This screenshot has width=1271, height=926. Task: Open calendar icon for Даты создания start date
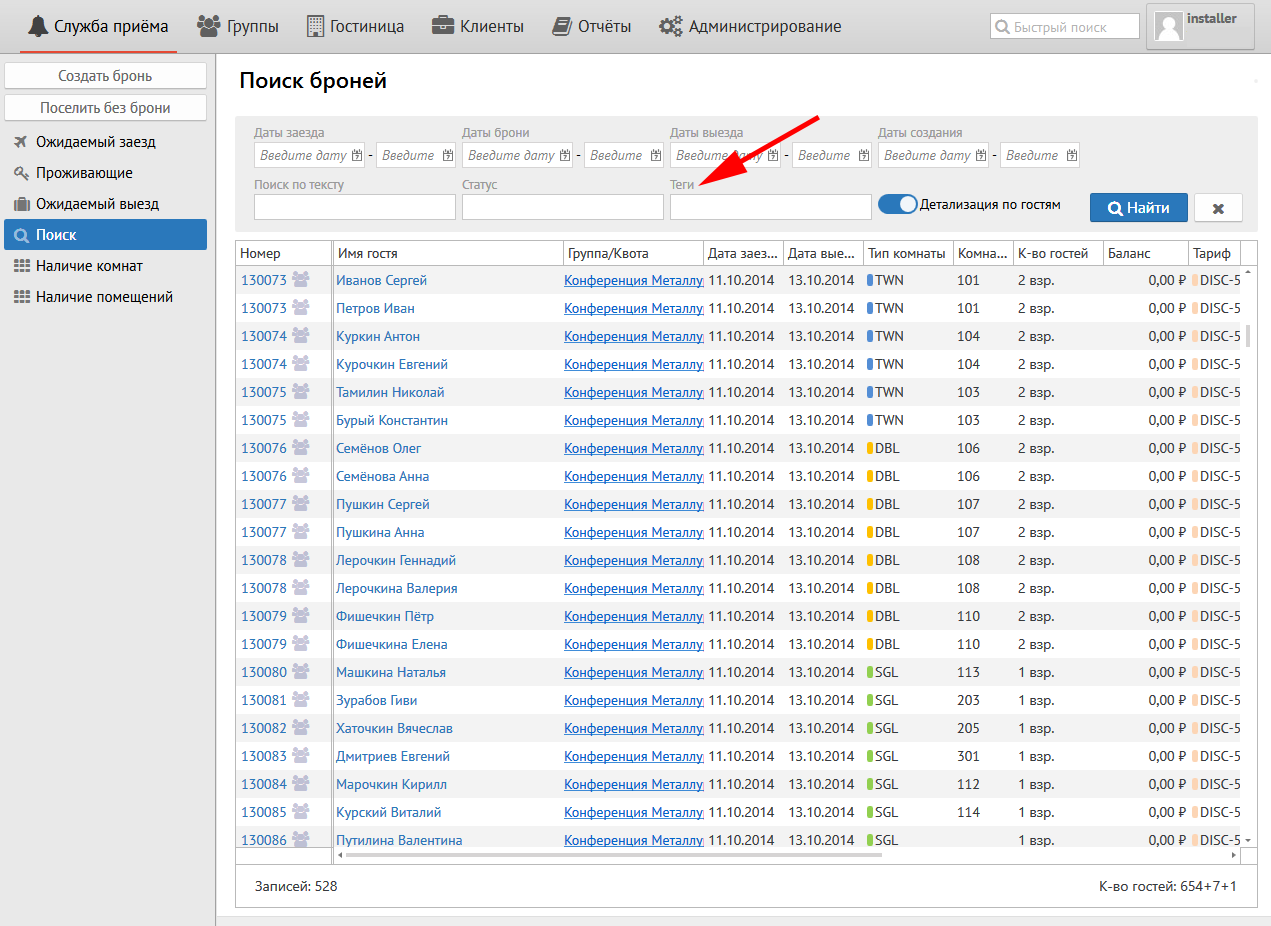981,156
